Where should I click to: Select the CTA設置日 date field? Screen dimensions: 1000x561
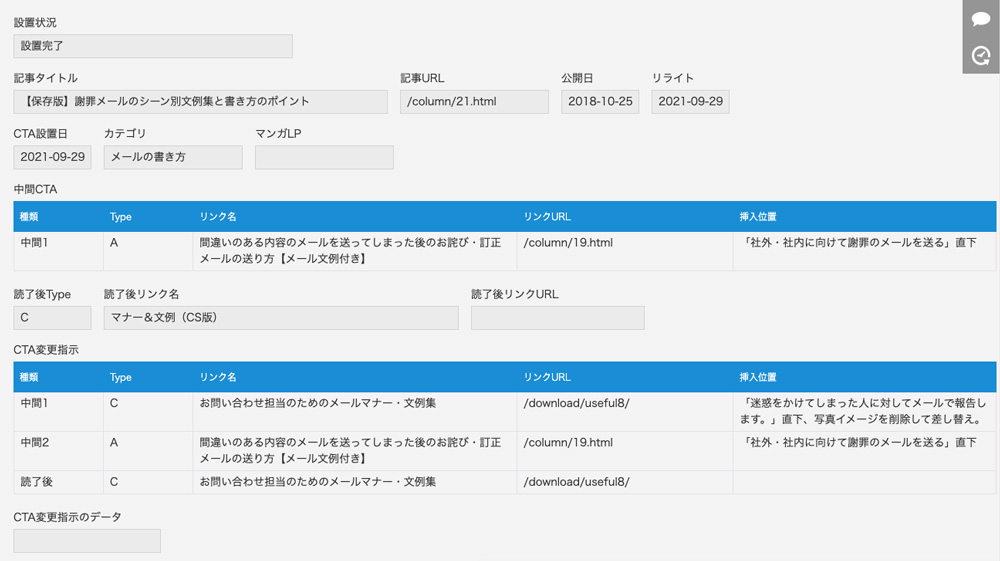tap(52, 157)
